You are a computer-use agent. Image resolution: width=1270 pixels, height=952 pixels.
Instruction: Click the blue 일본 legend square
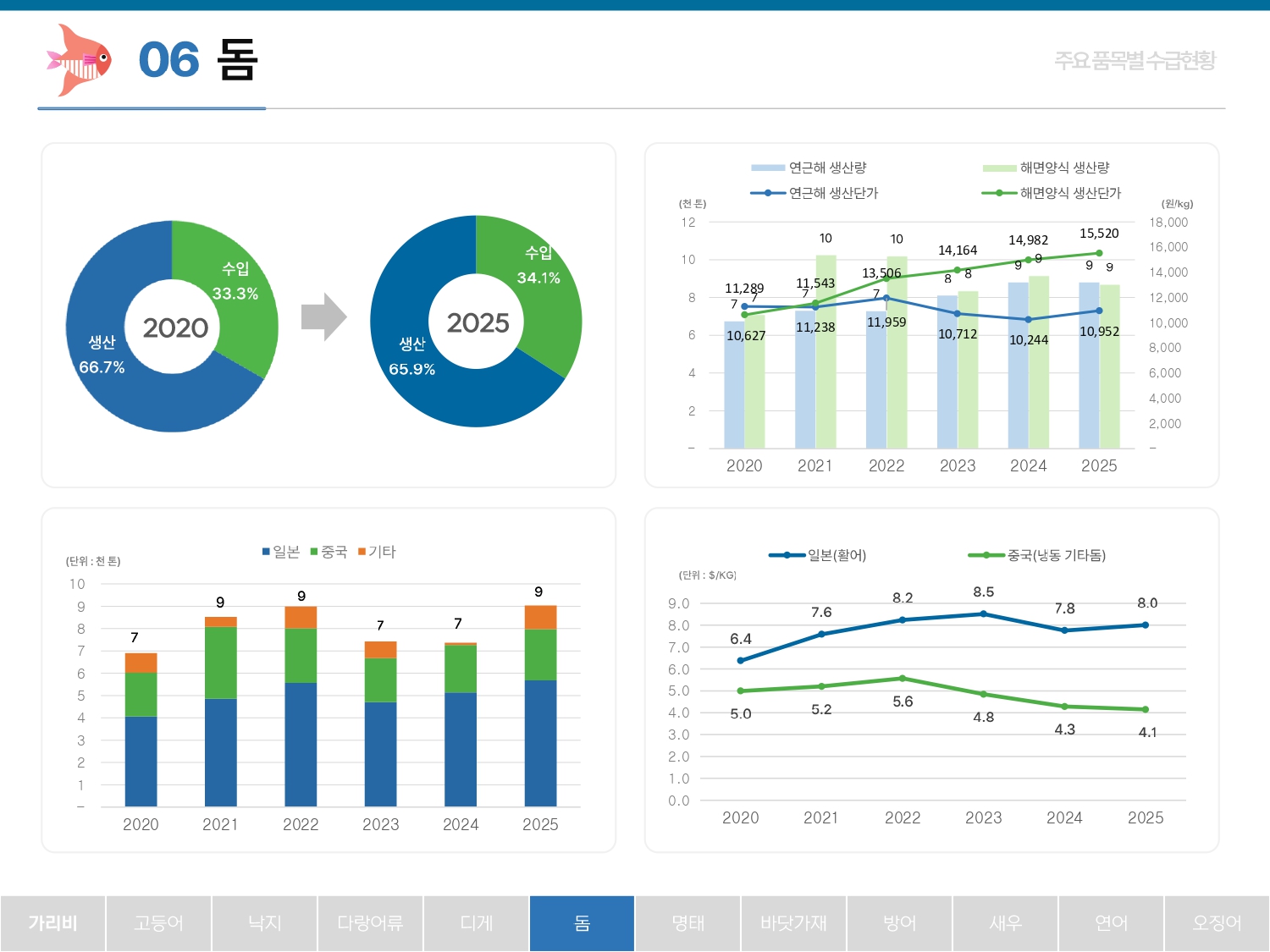(266, 552)
